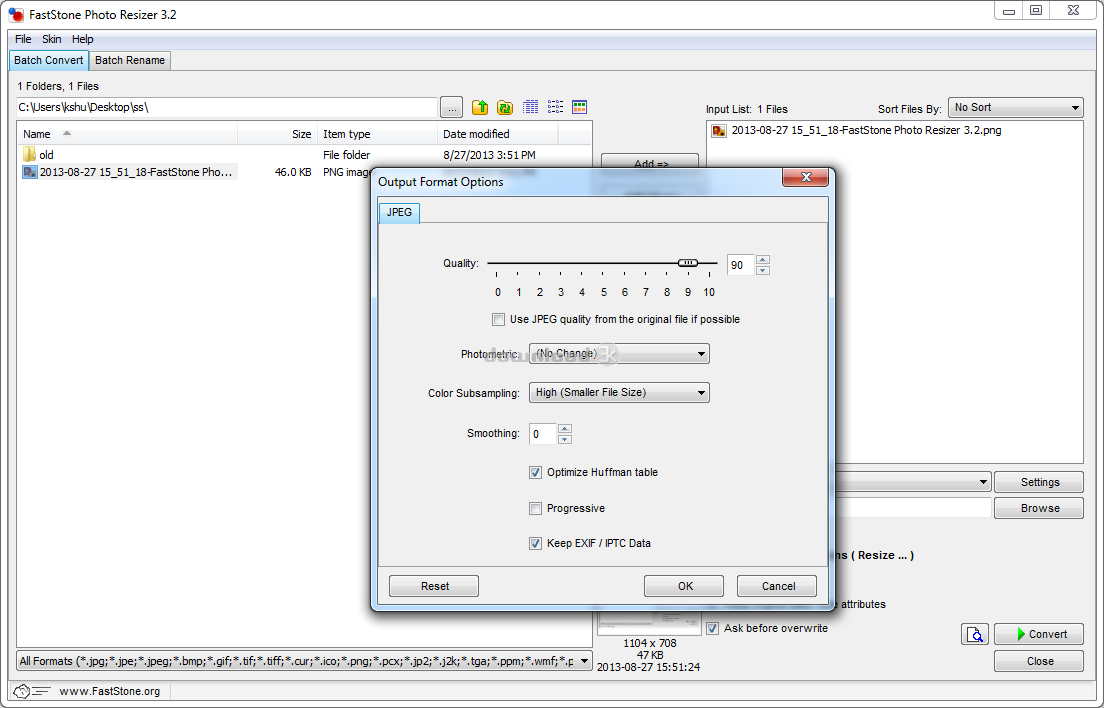Open the Photometric dropdown
Viewport: 1104px width, 708px height.
pos(619,353)
